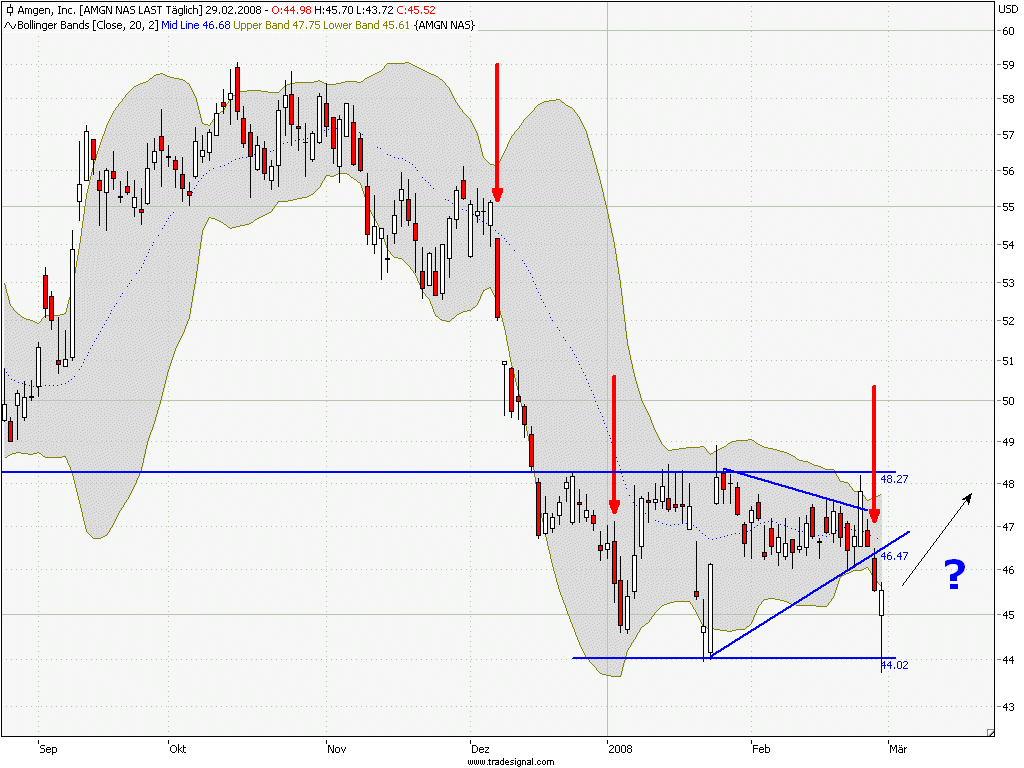This screenshot has height=768, width=1024.
Task: Select the Bollinger Bands [Close, 20, 2] label
Action: coord(88,25)
